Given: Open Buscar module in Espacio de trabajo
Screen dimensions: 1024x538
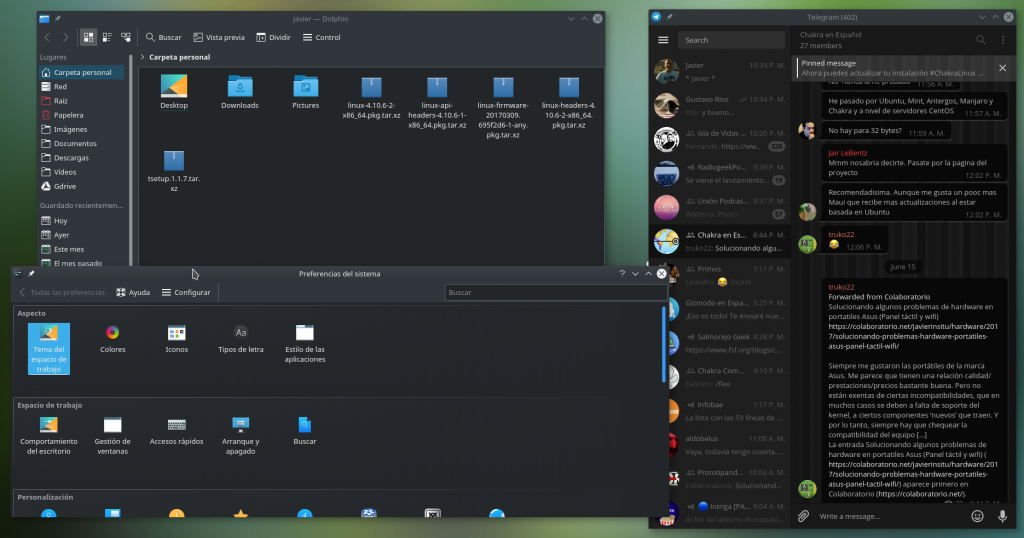Looking at the screenshot, I should point(304,432).
